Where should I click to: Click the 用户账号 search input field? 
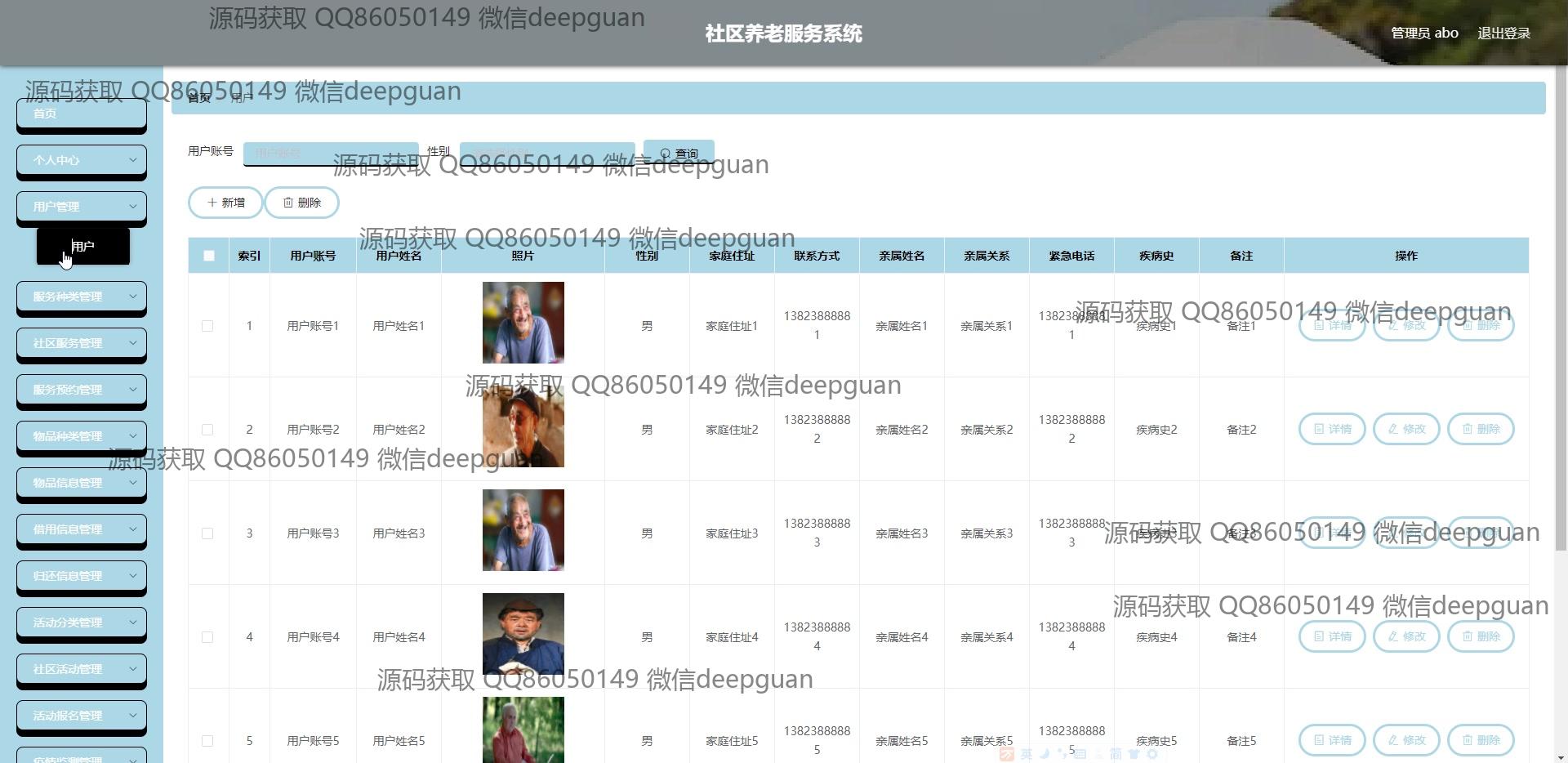click(x=331, y=153)
